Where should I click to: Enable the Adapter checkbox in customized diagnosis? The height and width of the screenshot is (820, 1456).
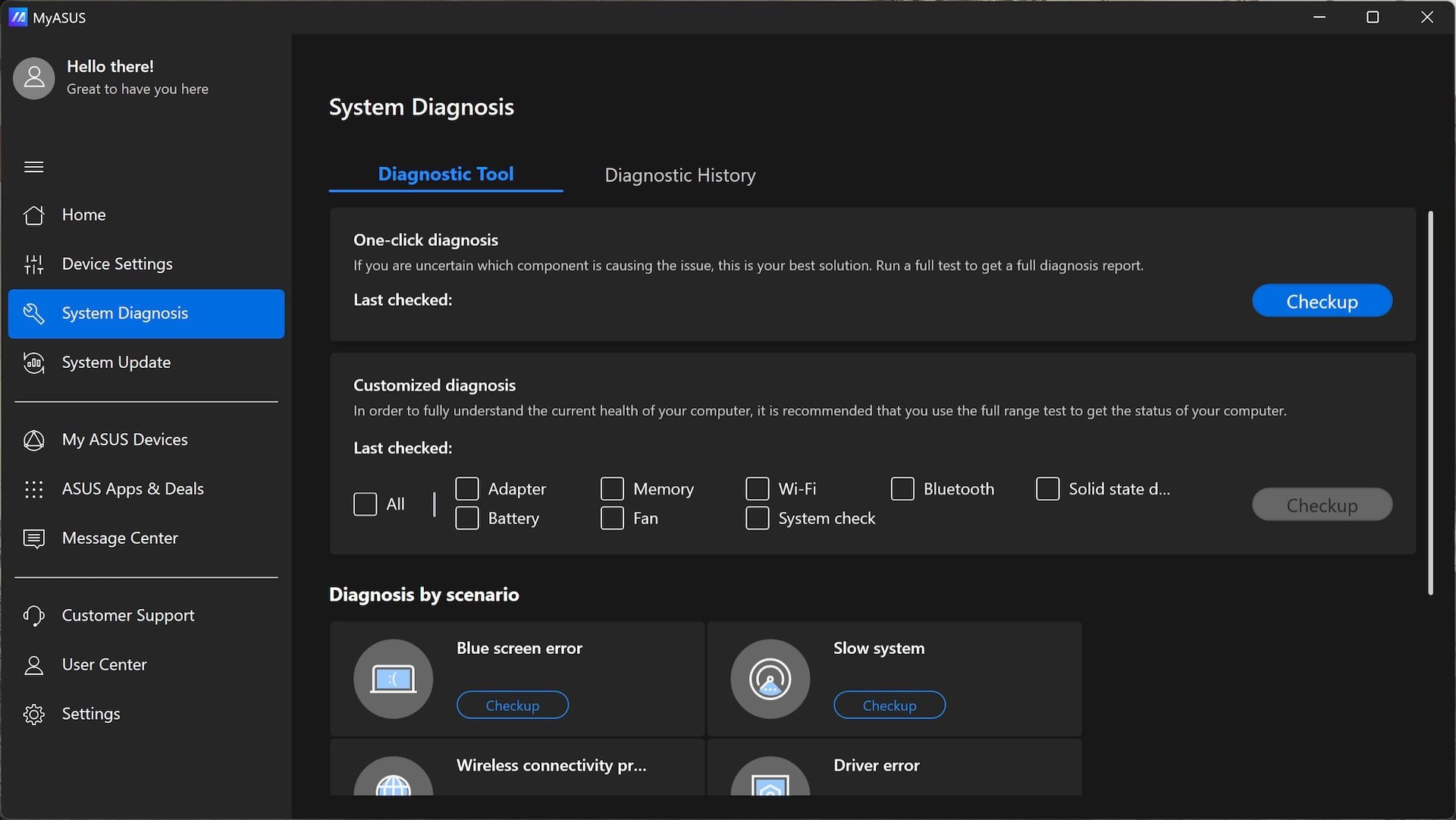click(467, 489)
